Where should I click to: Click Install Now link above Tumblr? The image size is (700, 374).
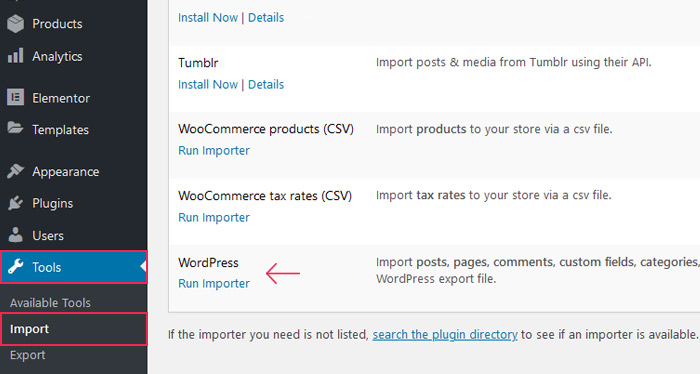coord(208,17)
